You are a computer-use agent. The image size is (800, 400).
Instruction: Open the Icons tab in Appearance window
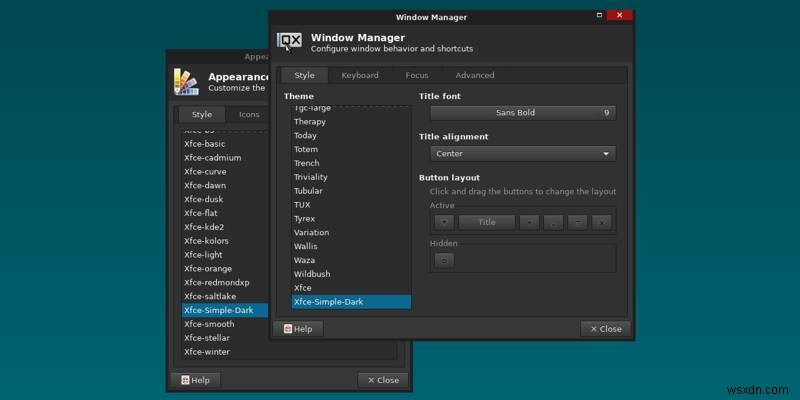(x=249, y=115)
